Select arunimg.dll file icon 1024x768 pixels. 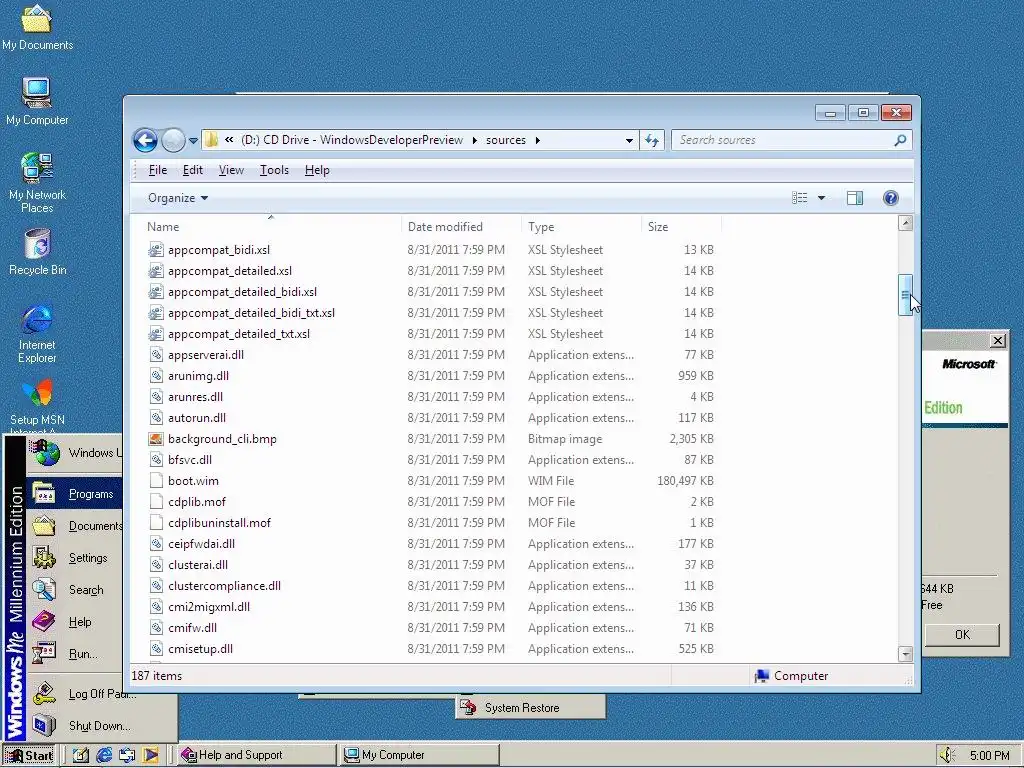click(155, 376)
